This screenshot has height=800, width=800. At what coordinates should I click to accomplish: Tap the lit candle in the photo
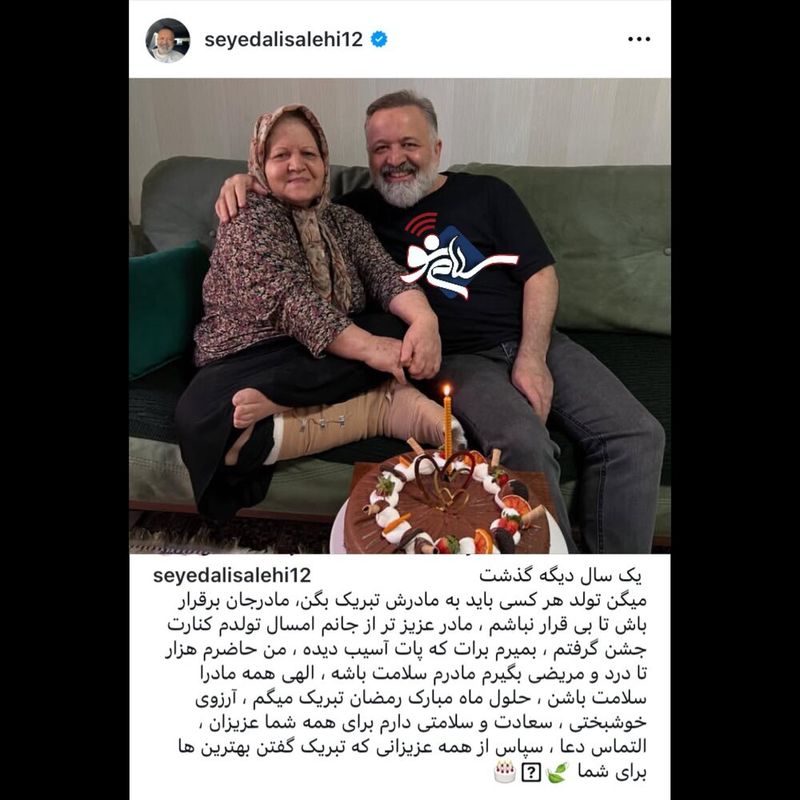(x=447, y=420)
